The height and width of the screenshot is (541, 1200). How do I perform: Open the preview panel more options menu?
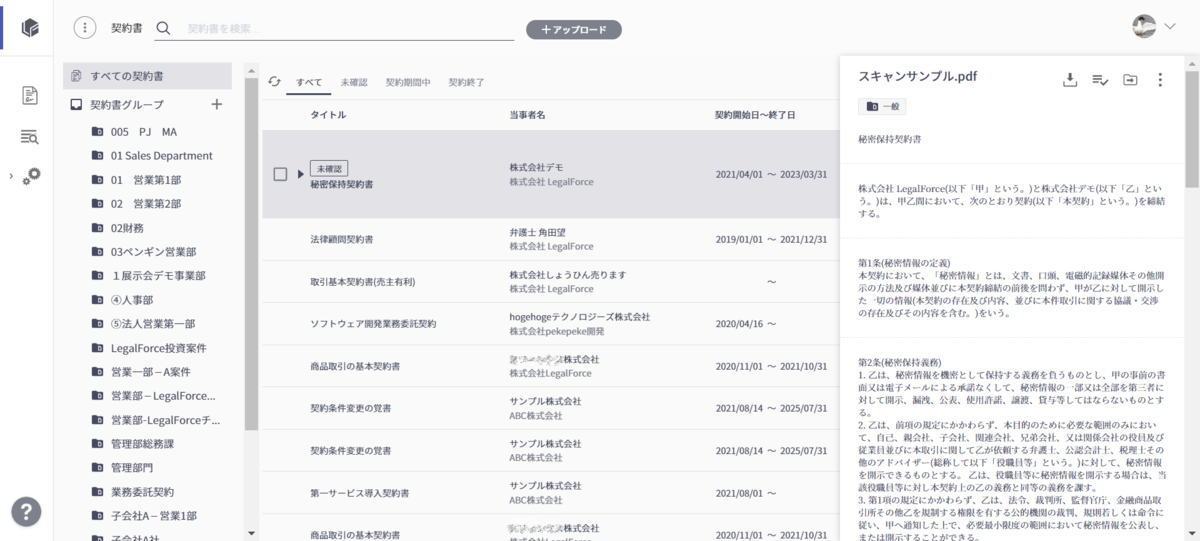(1160, 80)
